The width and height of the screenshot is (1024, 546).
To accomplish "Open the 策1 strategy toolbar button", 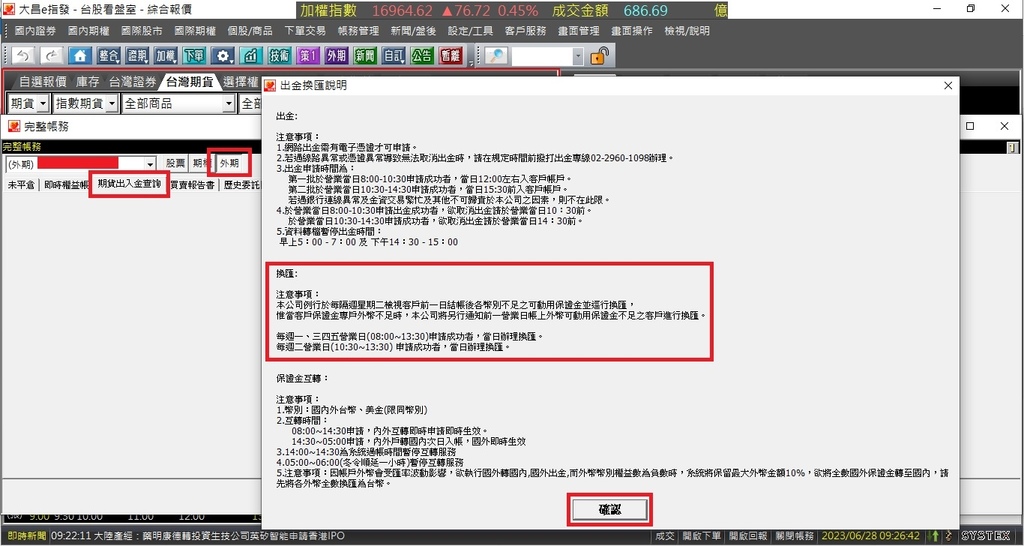I will tap(308, 56).
